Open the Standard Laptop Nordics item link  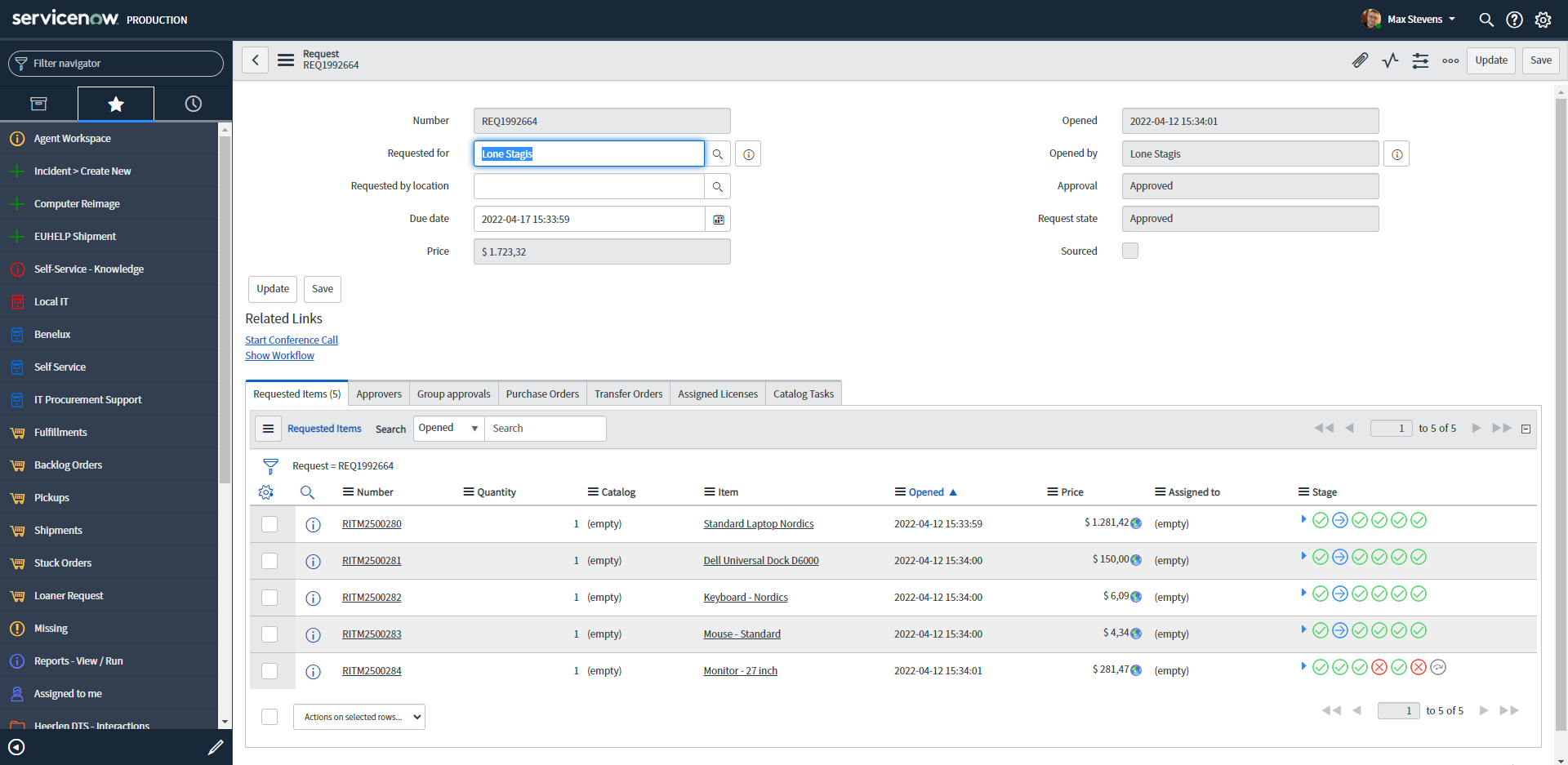point(758,524)
